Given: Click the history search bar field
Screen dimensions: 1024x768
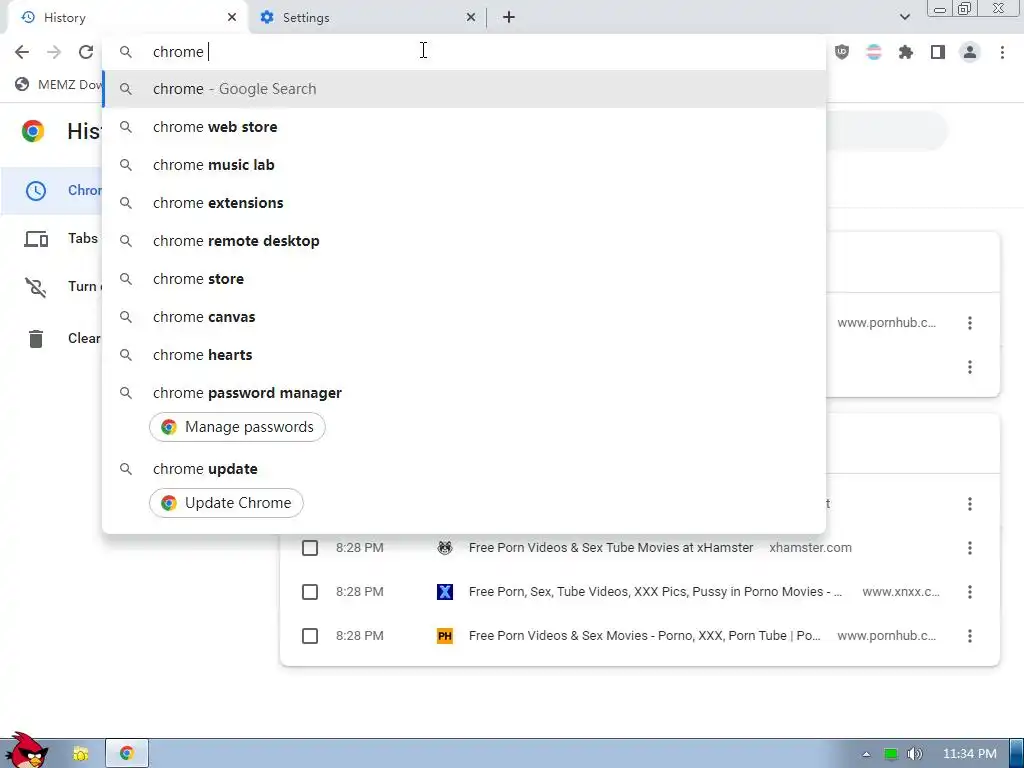Looking at the screenshot, I should coord(886,131).
